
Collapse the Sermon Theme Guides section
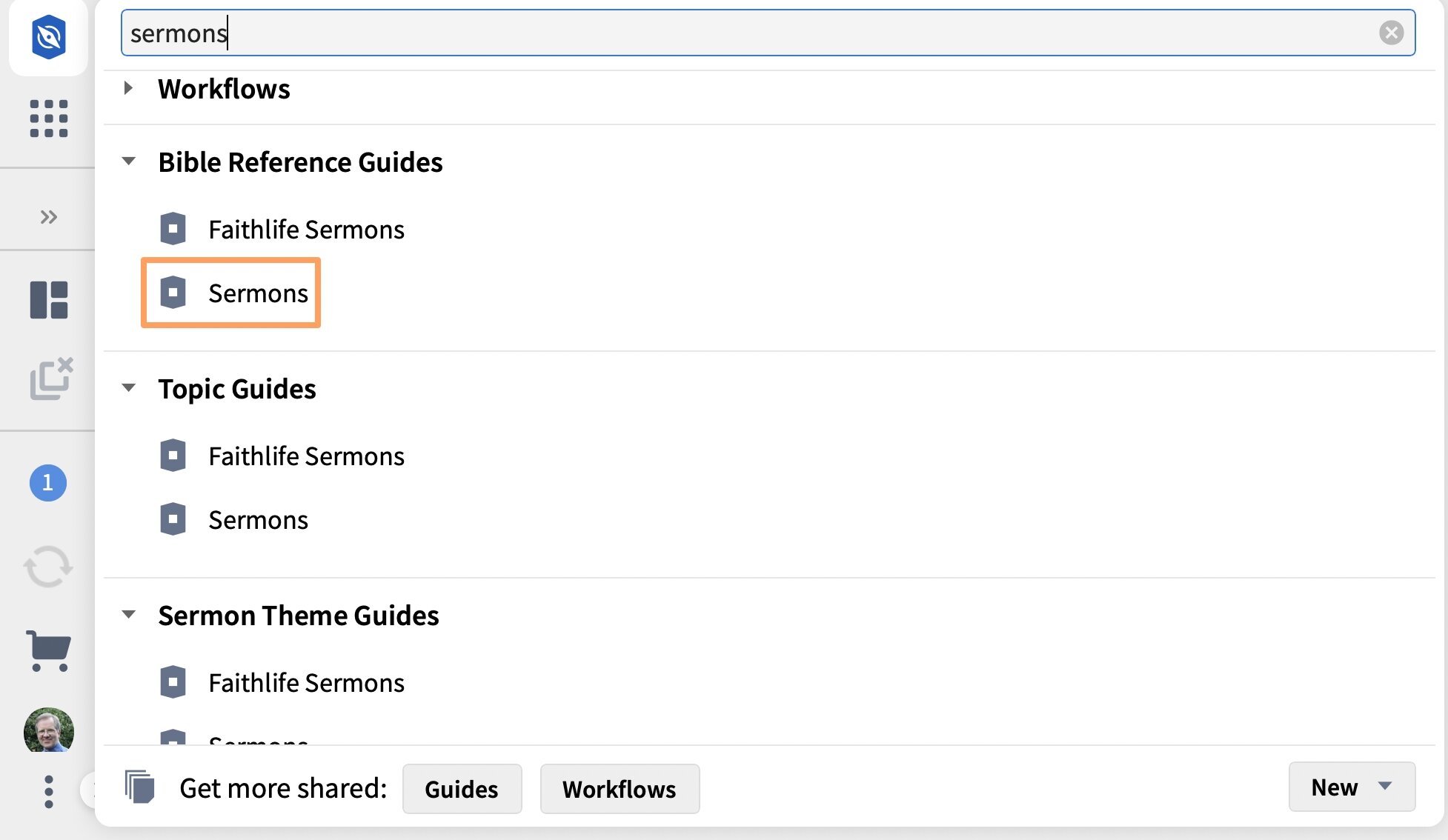tap(129, 614)
